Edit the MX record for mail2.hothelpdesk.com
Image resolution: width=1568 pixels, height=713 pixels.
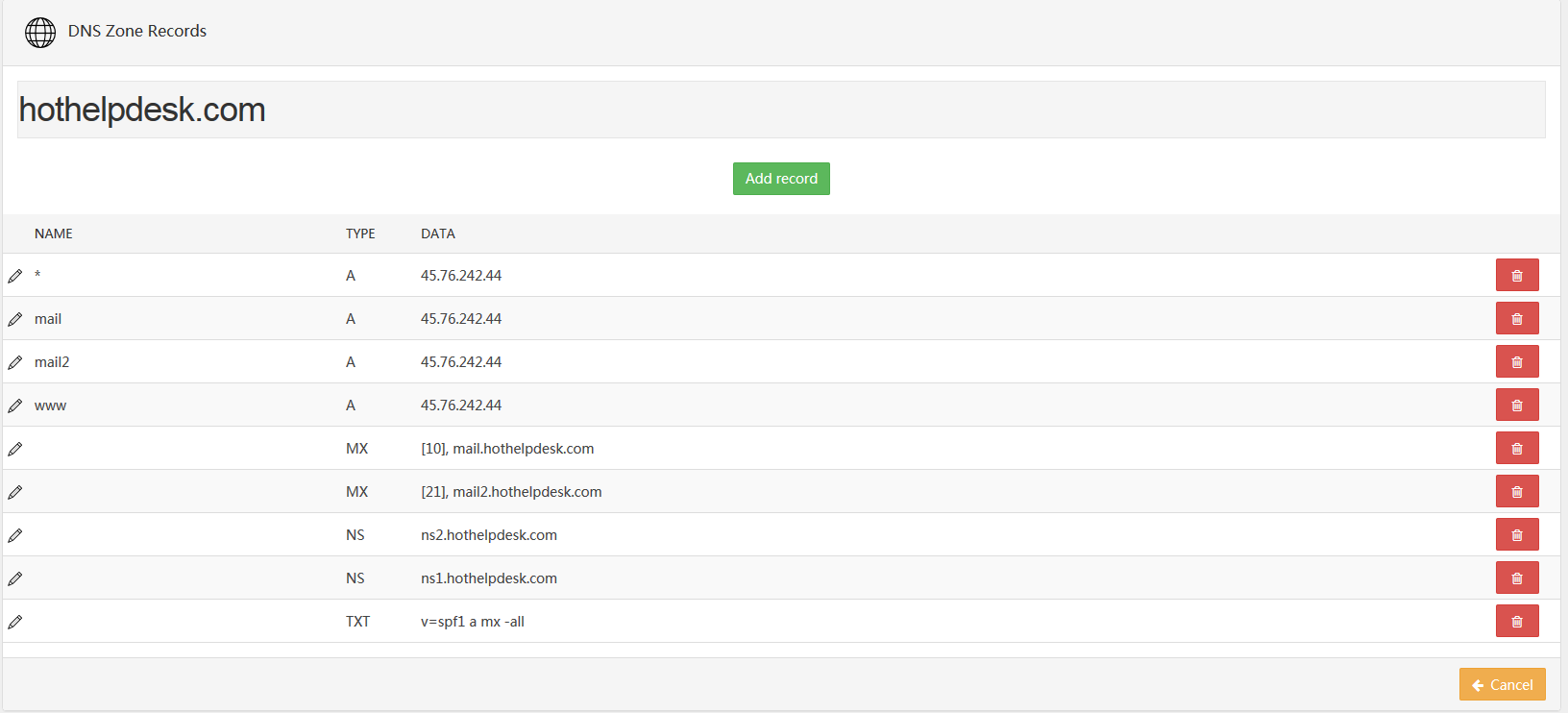point(15,492)
